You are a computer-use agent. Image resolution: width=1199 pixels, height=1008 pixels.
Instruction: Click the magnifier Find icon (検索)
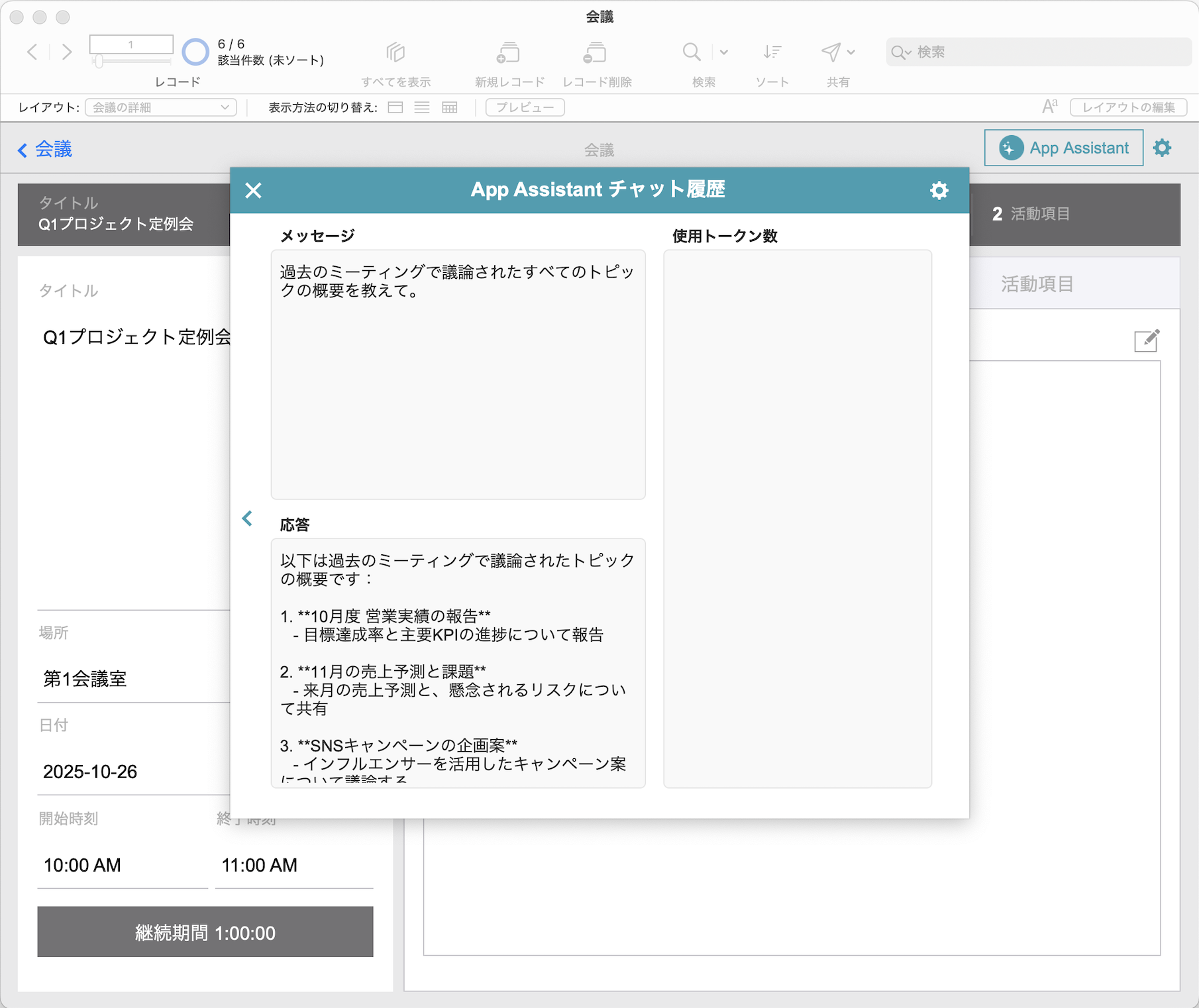692,52
